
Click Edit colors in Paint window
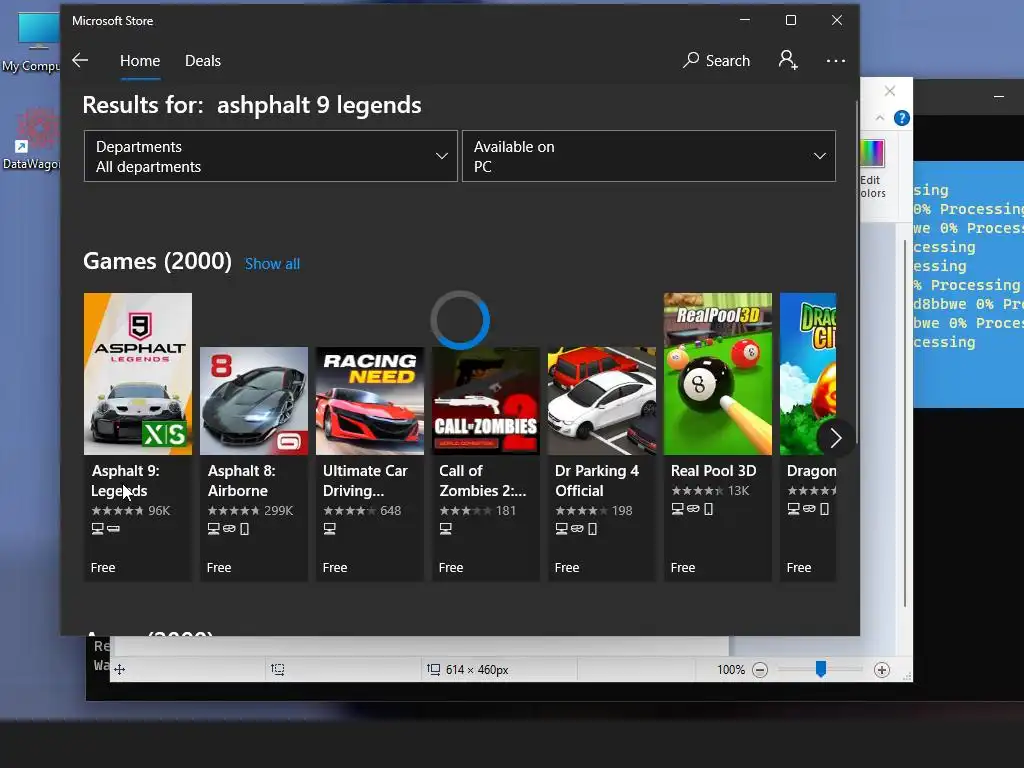pyautogui.click(x=872, y=169)
